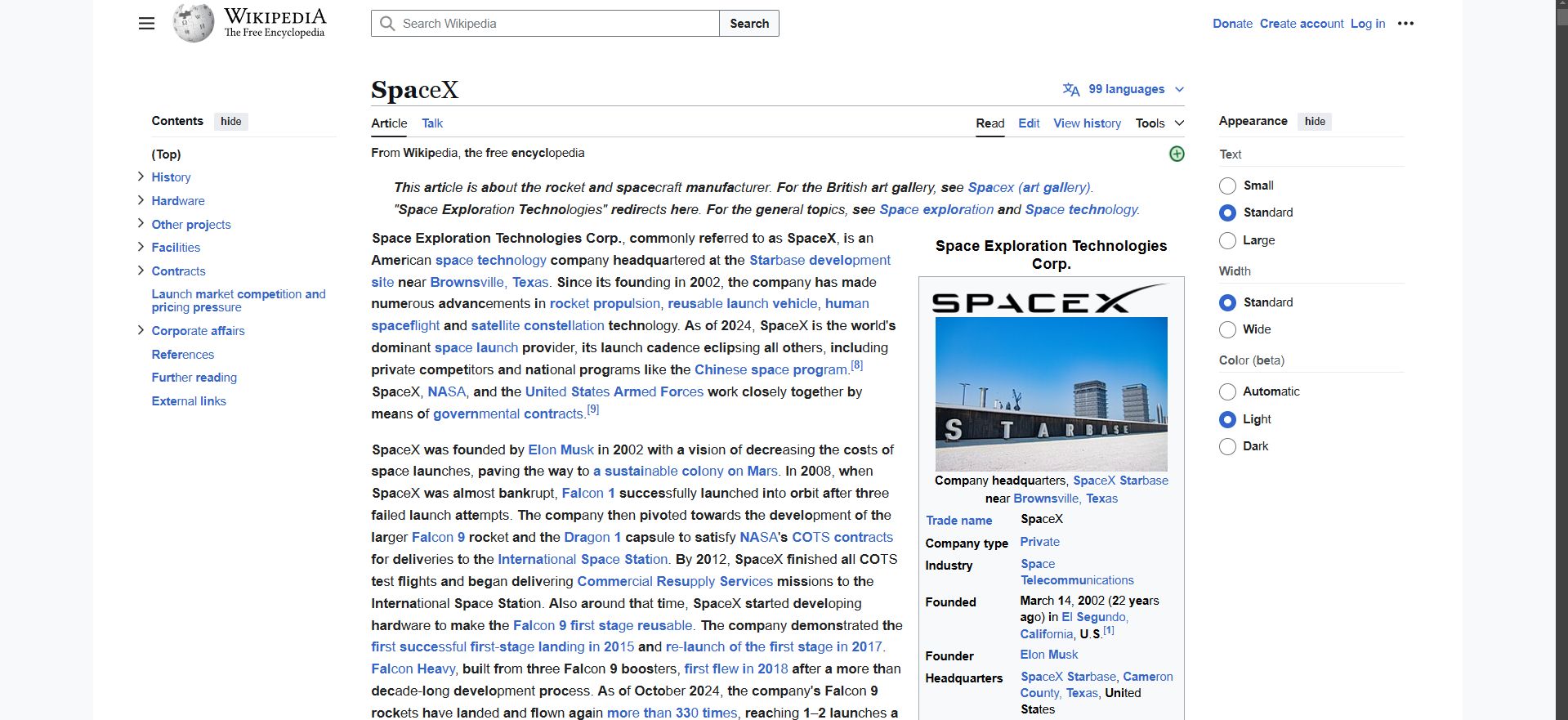This screenshot has width=1568, height=720.
Task: Open the governmental contracts link
Action: 508,414
